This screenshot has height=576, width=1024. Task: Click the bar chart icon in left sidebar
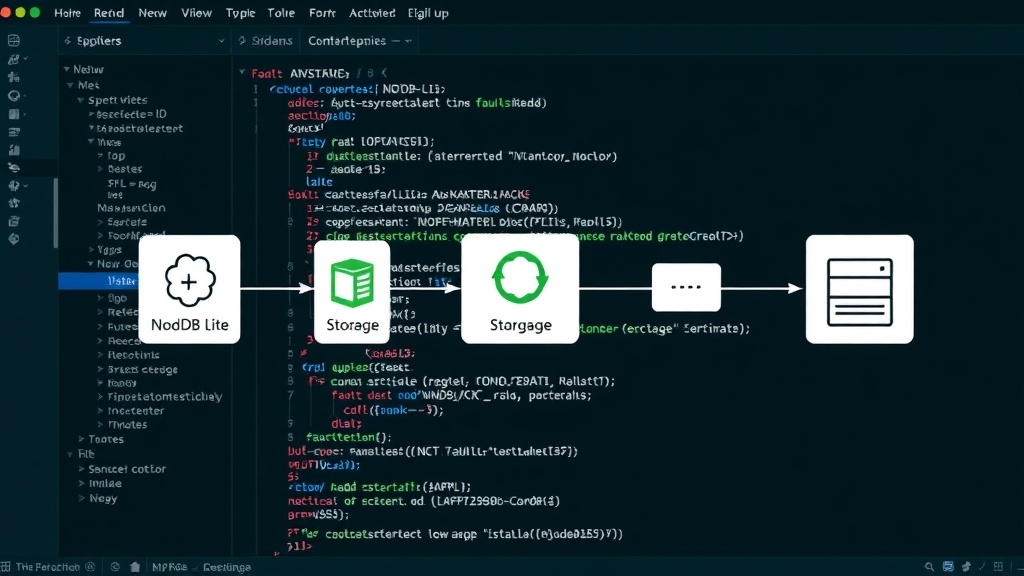coord(14,150)
